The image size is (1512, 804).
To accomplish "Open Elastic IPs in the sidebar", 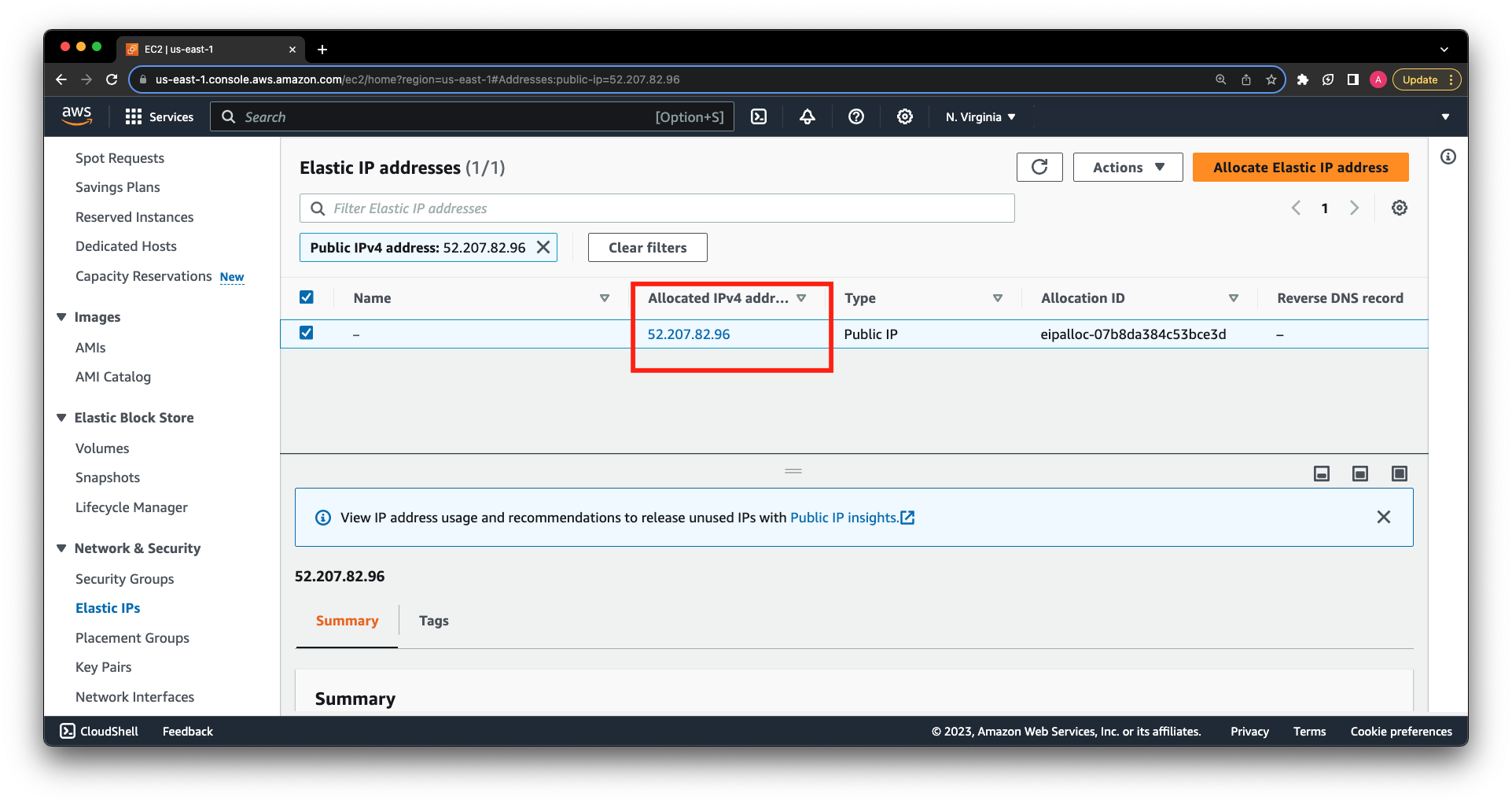I will click(x=108, y=608).
